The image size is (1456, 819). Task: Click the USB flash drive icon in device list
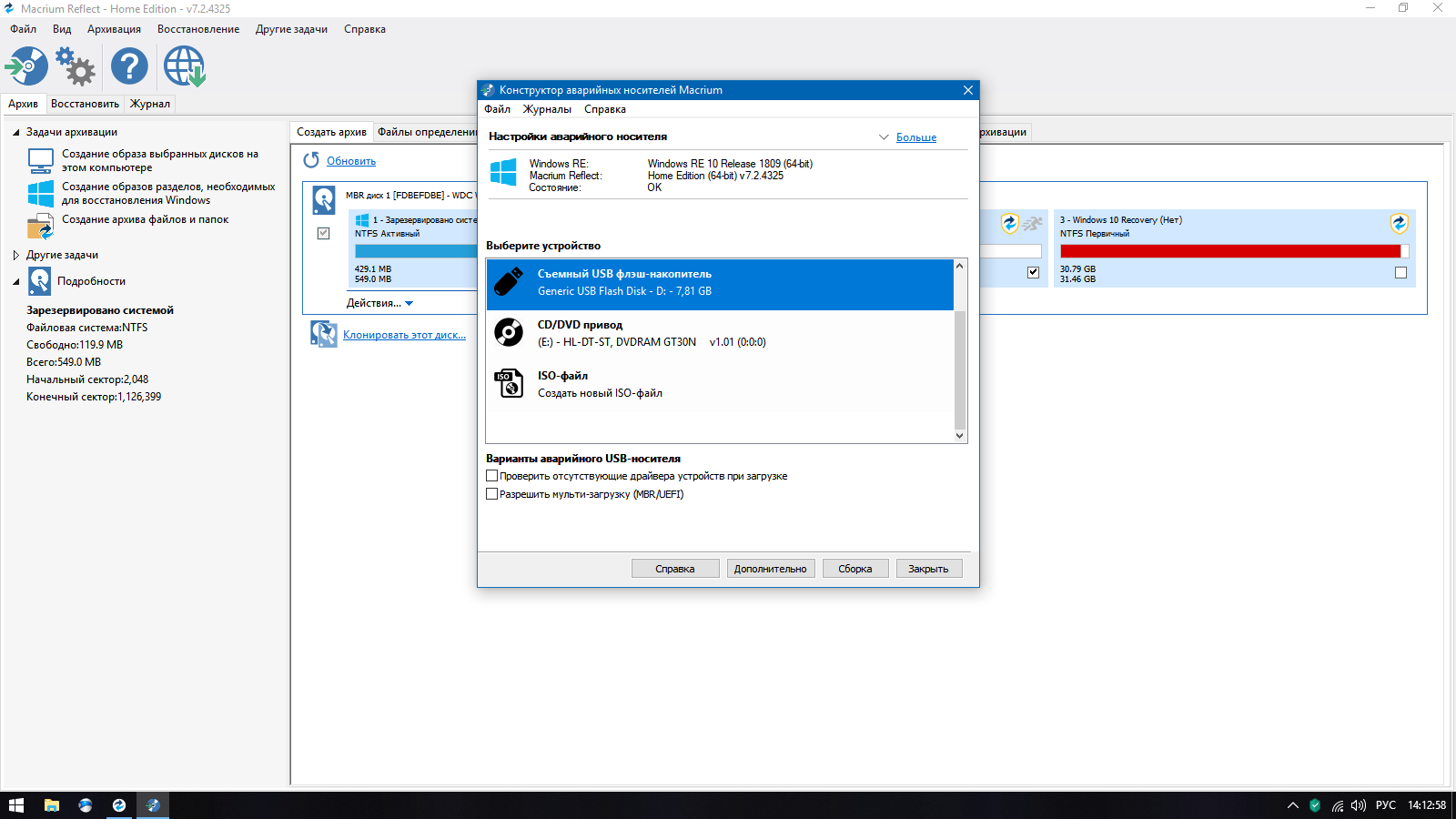coord(509,282)
